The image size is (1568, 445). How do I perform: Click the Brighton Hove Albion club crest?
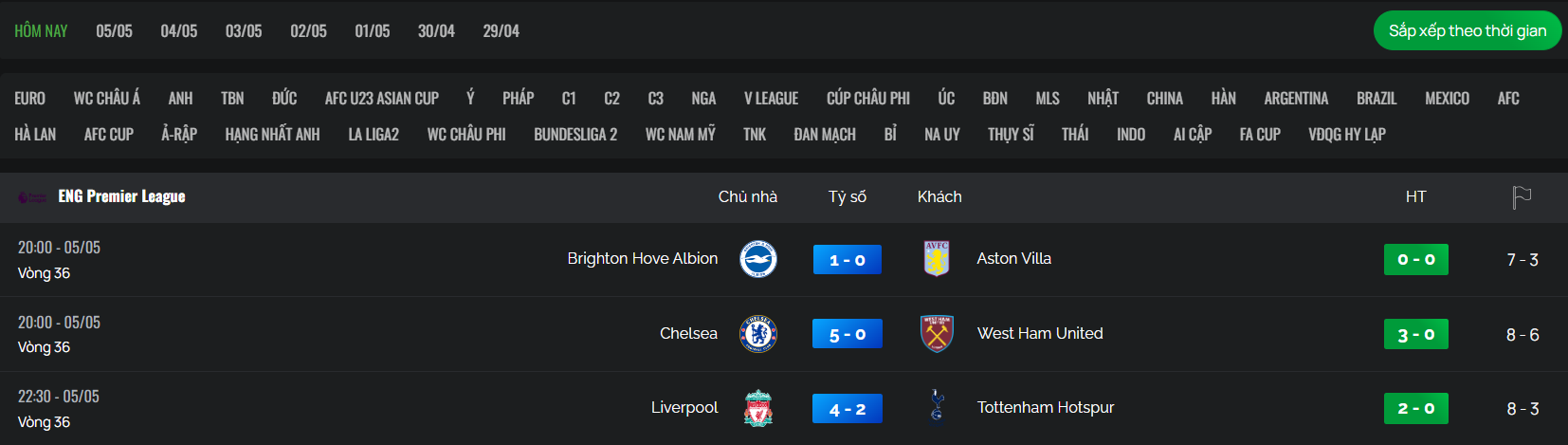[758, 259]
